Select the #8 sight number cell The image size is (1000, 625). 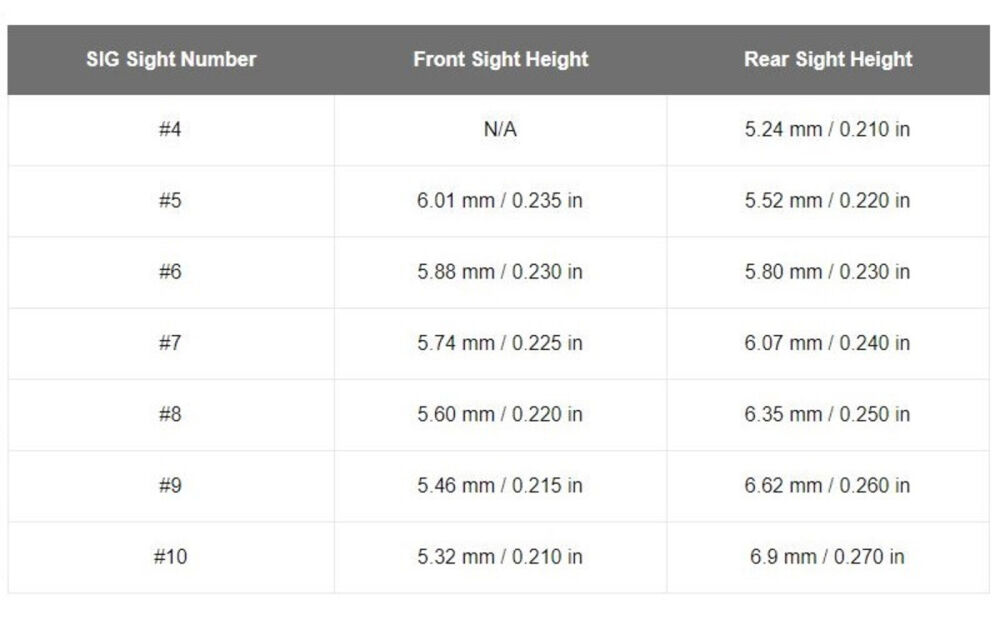(171, 414)
